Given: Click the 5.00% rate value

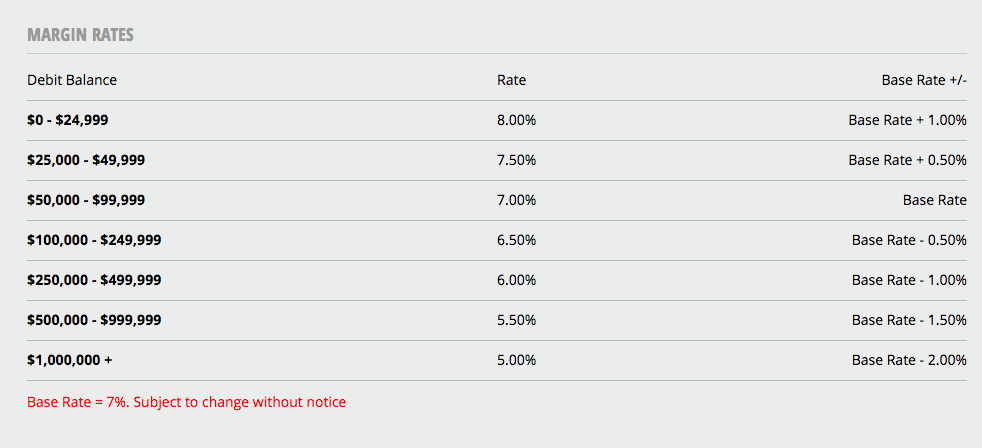Looking at the screenshot, I should pyautogui.click(x=517, y=361).
